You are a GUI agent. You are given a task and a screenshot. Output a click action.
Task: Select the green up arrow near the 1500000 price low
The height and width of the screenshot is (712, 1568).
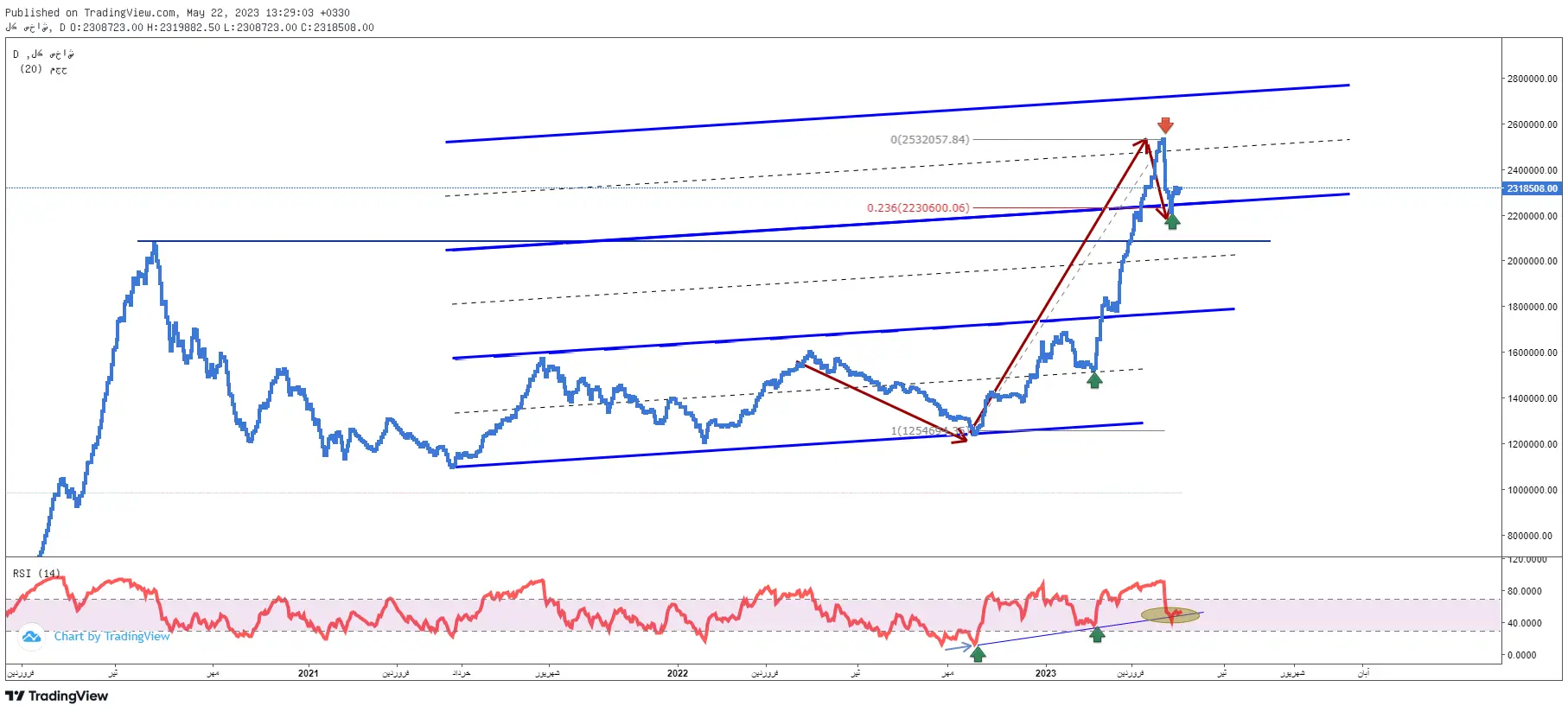[1094, 379]
